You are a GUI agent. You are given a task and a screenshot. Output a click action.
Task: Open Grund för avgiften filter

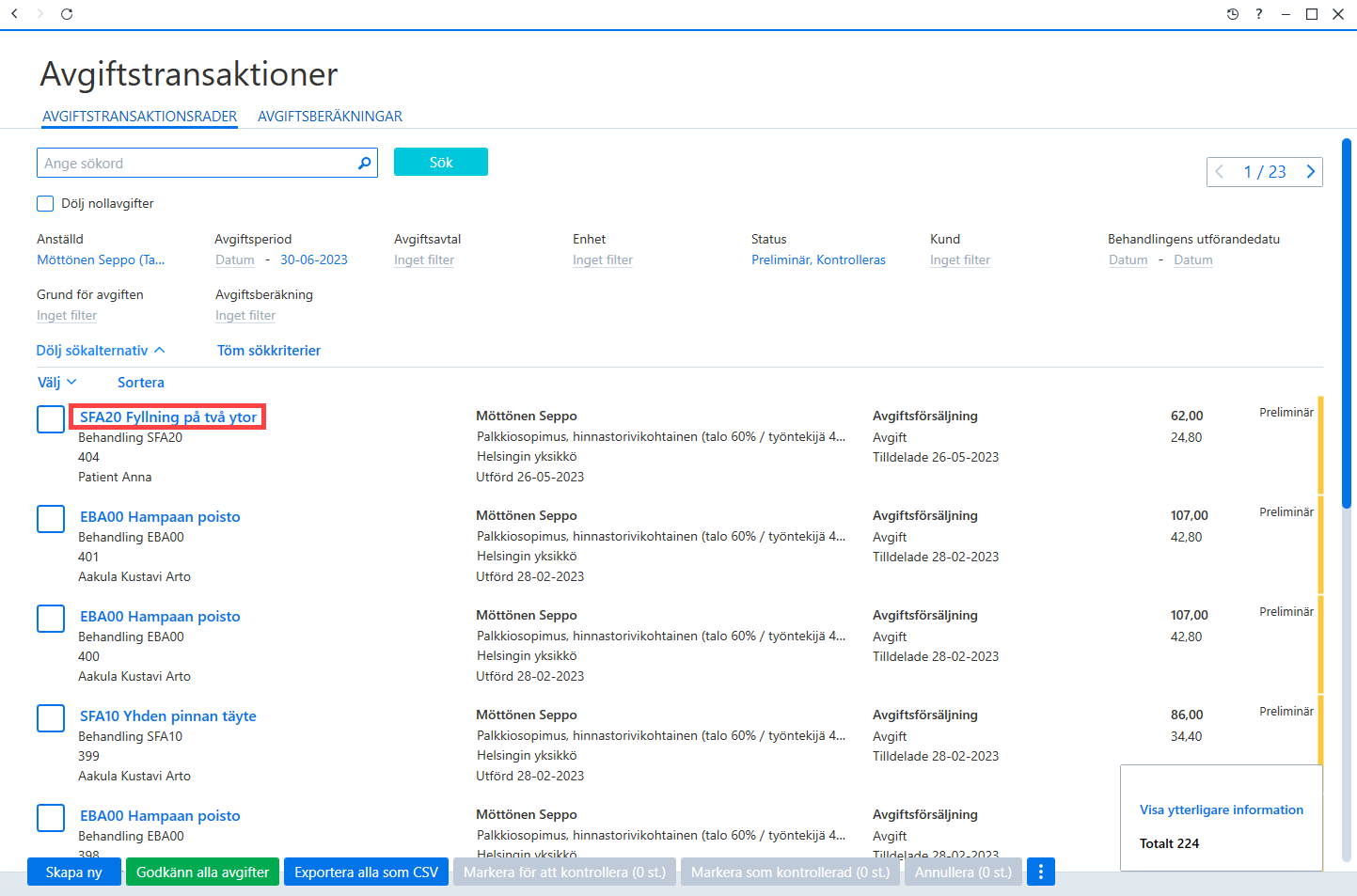(x=67, y=315)
